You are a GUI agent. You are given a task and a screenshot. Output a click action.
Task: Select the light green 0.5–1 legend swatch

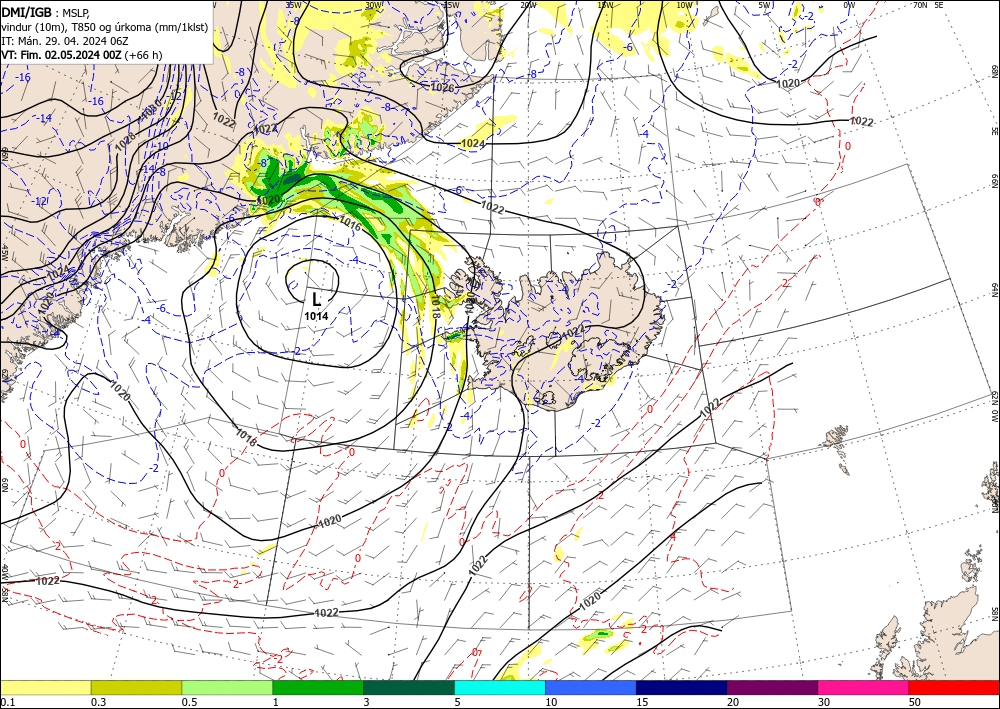point(227,687)
